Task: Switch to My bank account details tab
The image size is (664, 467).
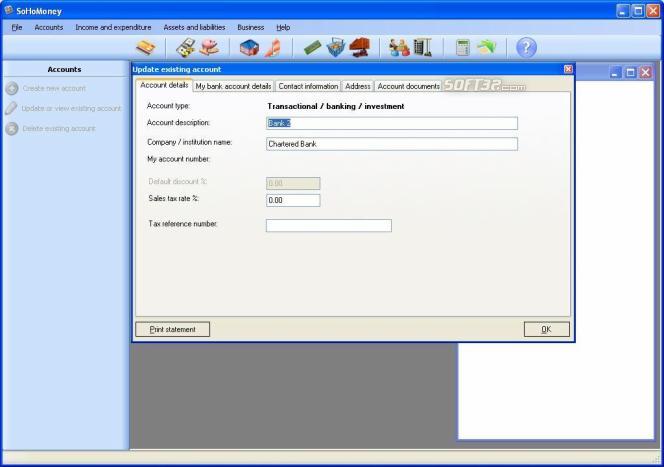Action: (x=233, y=86)
